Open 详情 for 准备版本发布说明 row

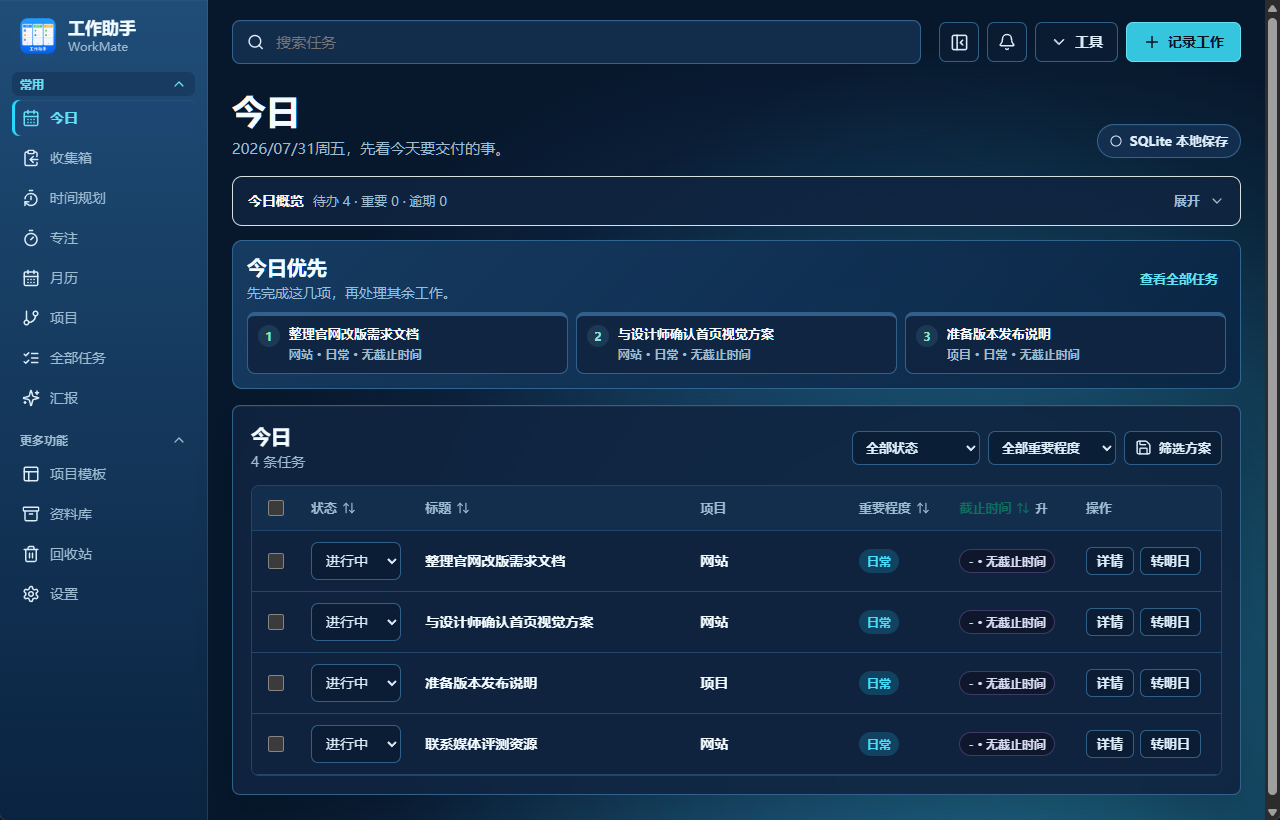pyautogui.click(x=1110, y=683)
